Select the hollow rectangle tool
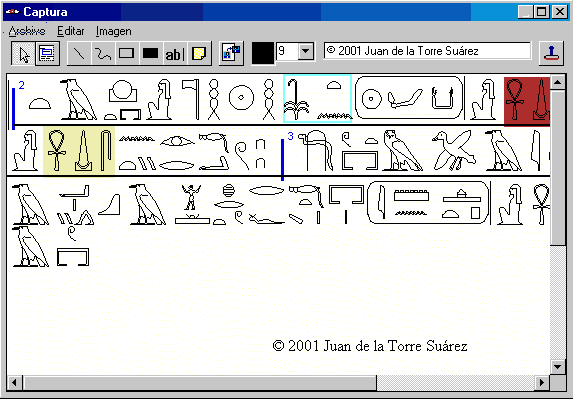The image size is (573, 399). (x=126, y=54)
